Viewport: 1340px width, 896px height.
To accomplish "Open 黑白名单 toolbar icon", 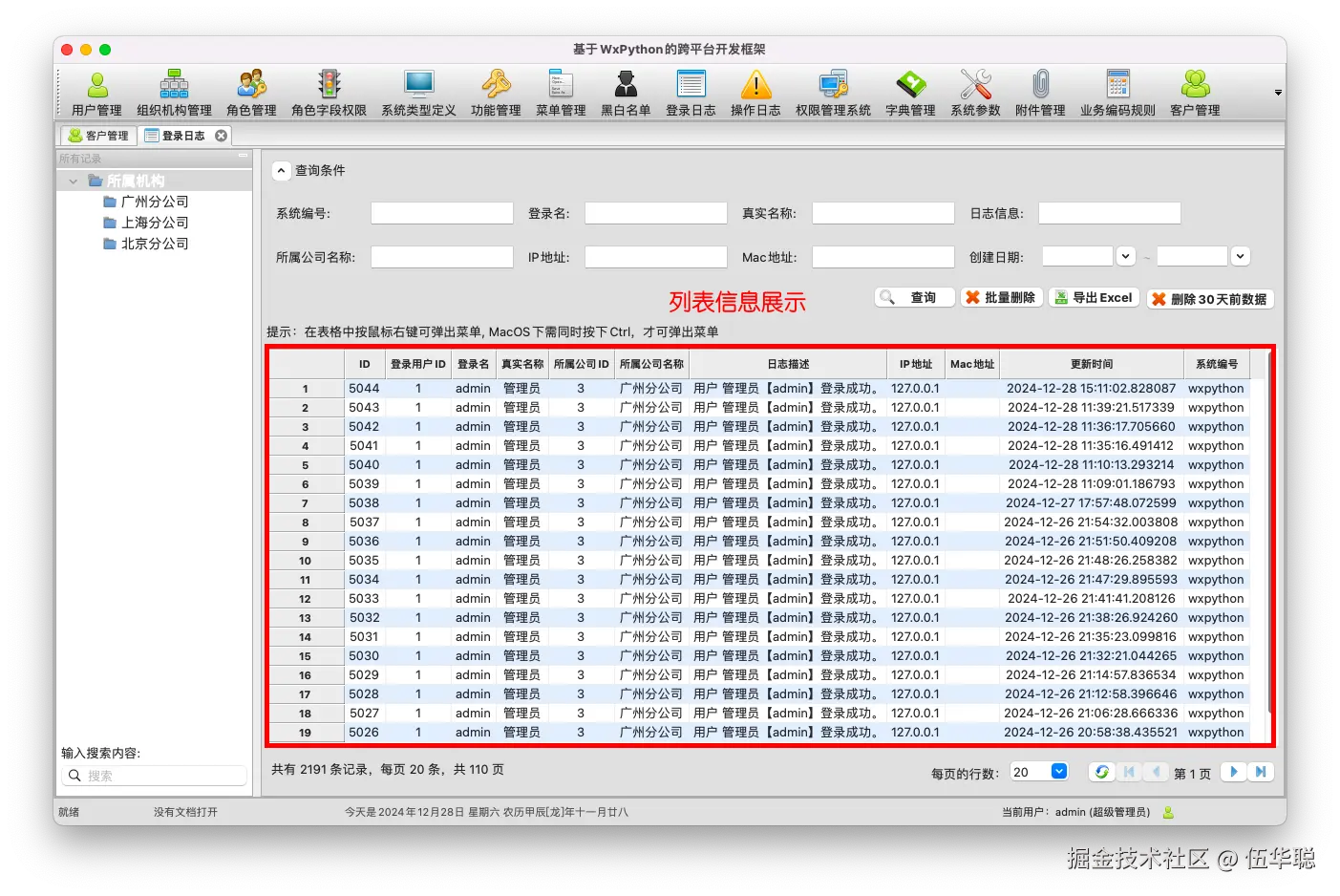I will tap(626, 94).
